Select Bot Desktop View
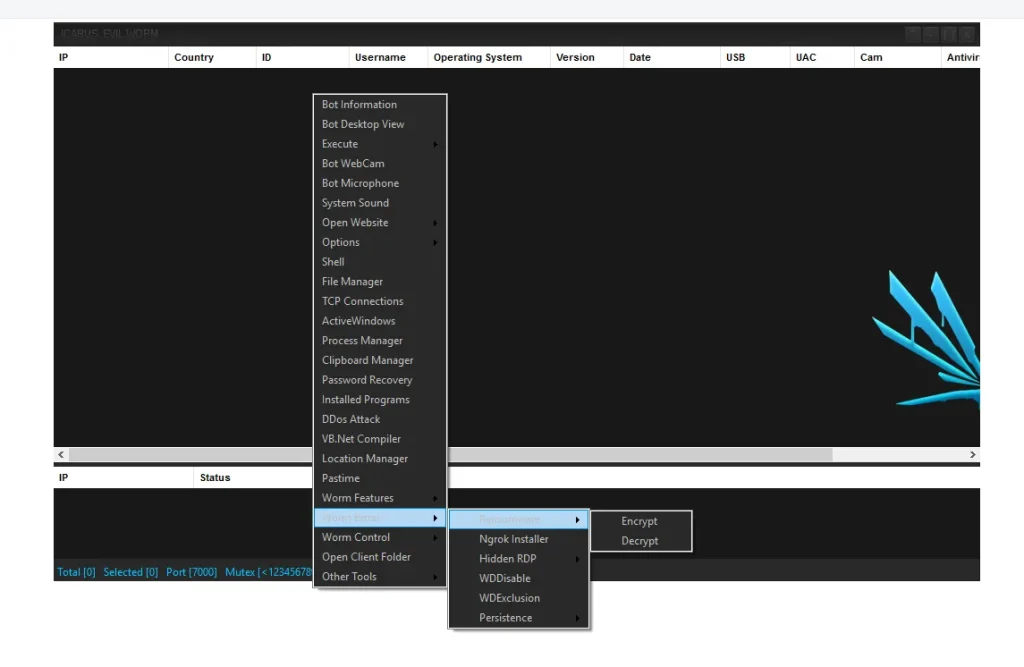 362,124
